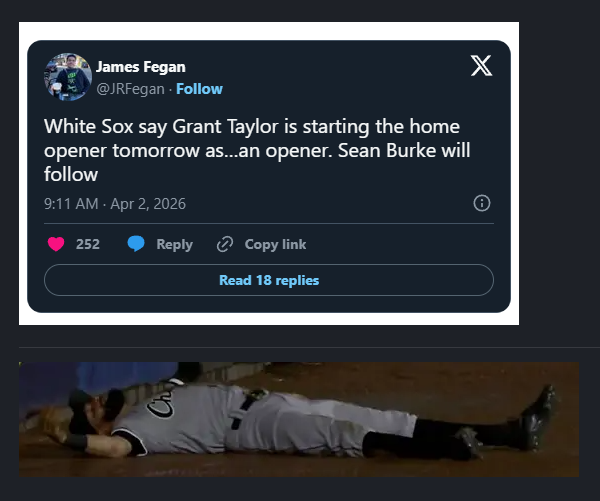Follow the @JRFegan account

[199, 89]
